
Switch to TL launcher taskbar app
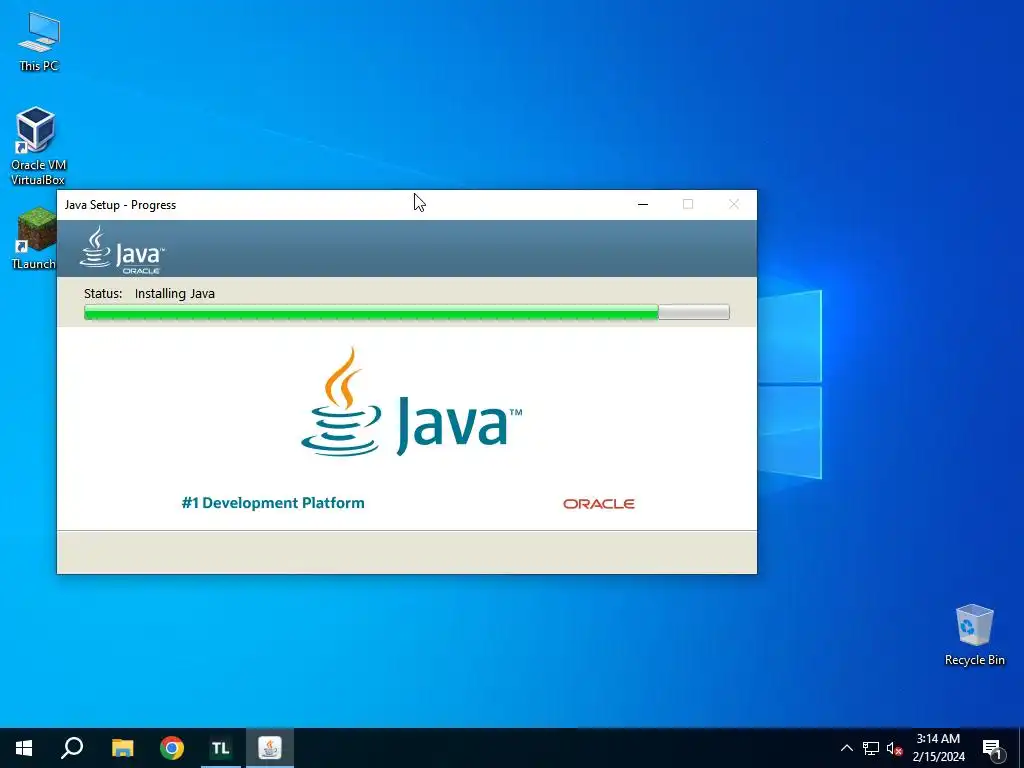pos(221,748)
